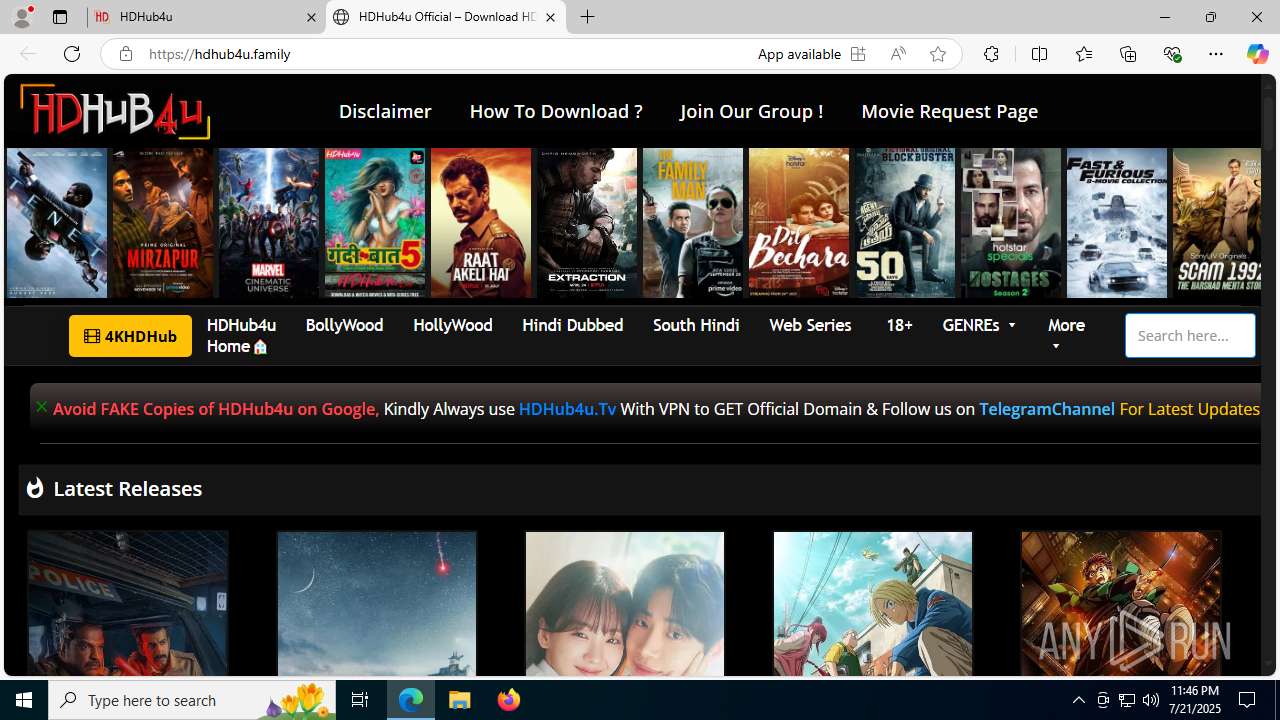1280x720 pixels.
Task: Open the volume speaker tray icon
Action: 1151,700
